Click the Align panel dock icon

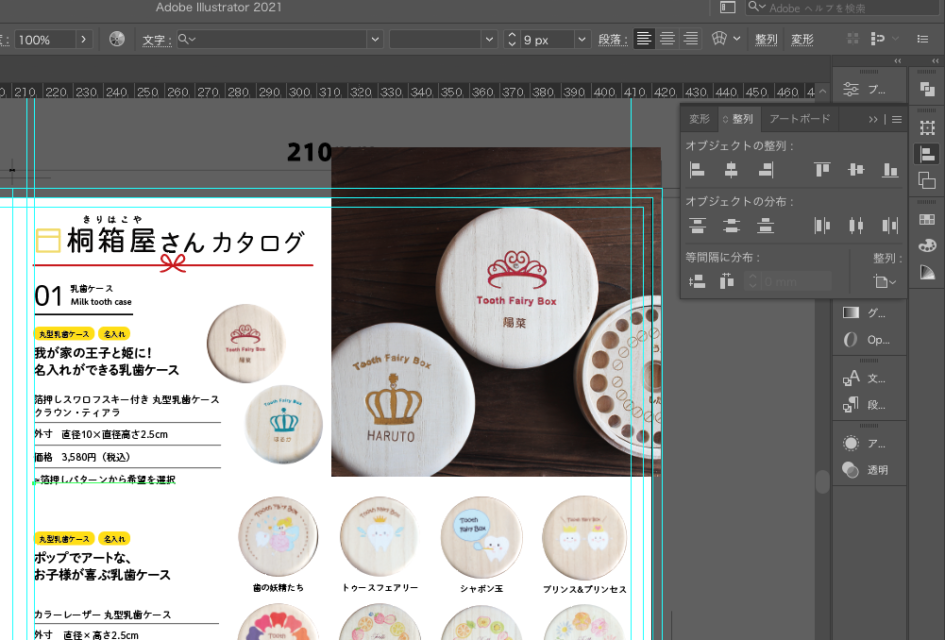tap(927, 154)
